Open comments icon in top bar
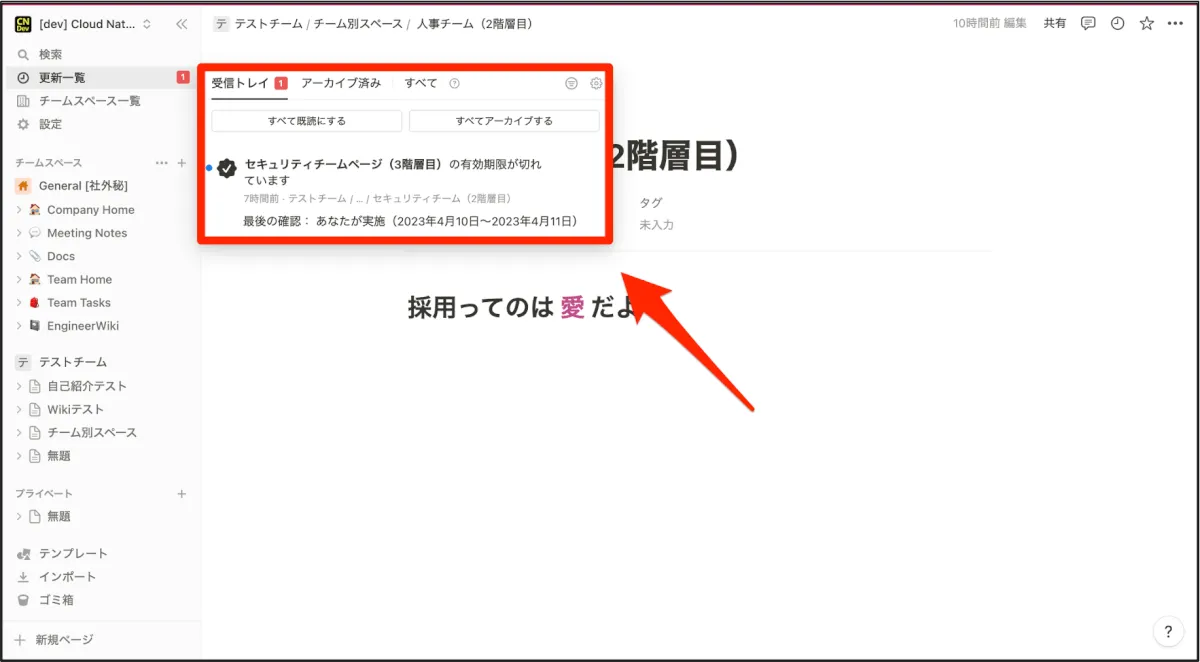The height and width of the screenshot is (662, 1200). [x=1088, y=24]
